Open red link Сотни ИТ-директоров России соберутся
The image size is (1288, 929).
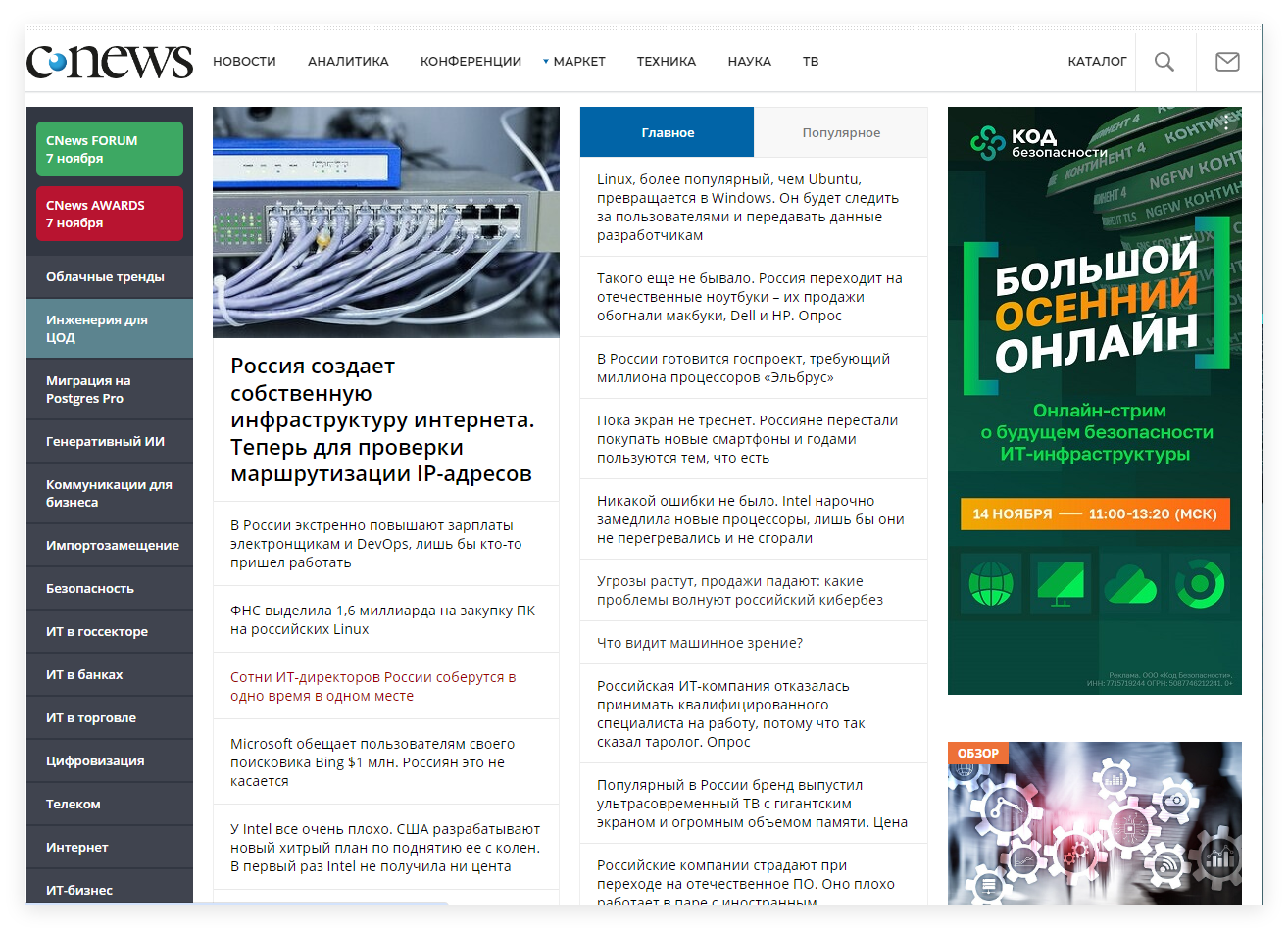(372, 686)
